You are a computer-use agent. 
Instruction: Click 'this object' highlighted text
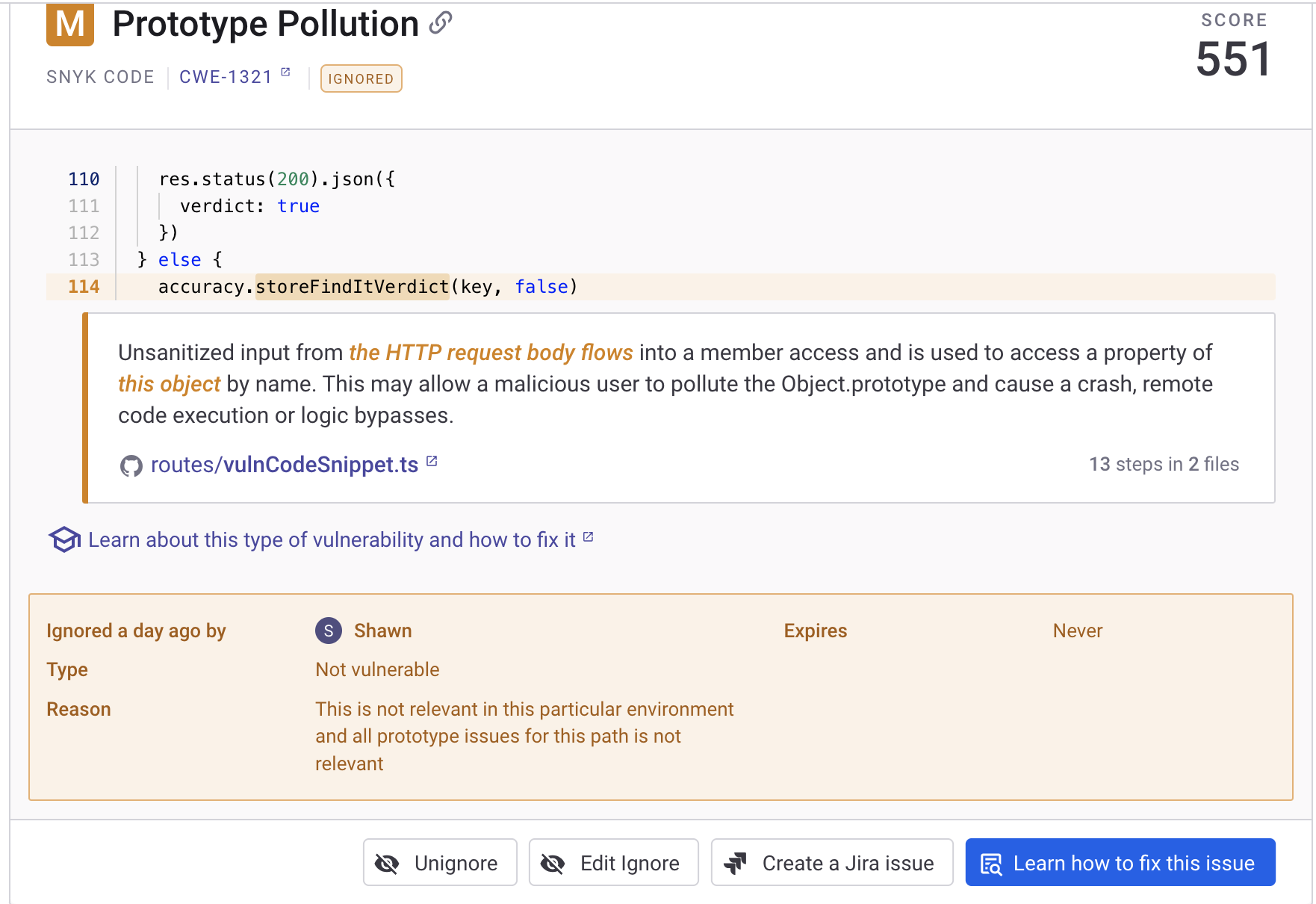[x=169, y=384]
